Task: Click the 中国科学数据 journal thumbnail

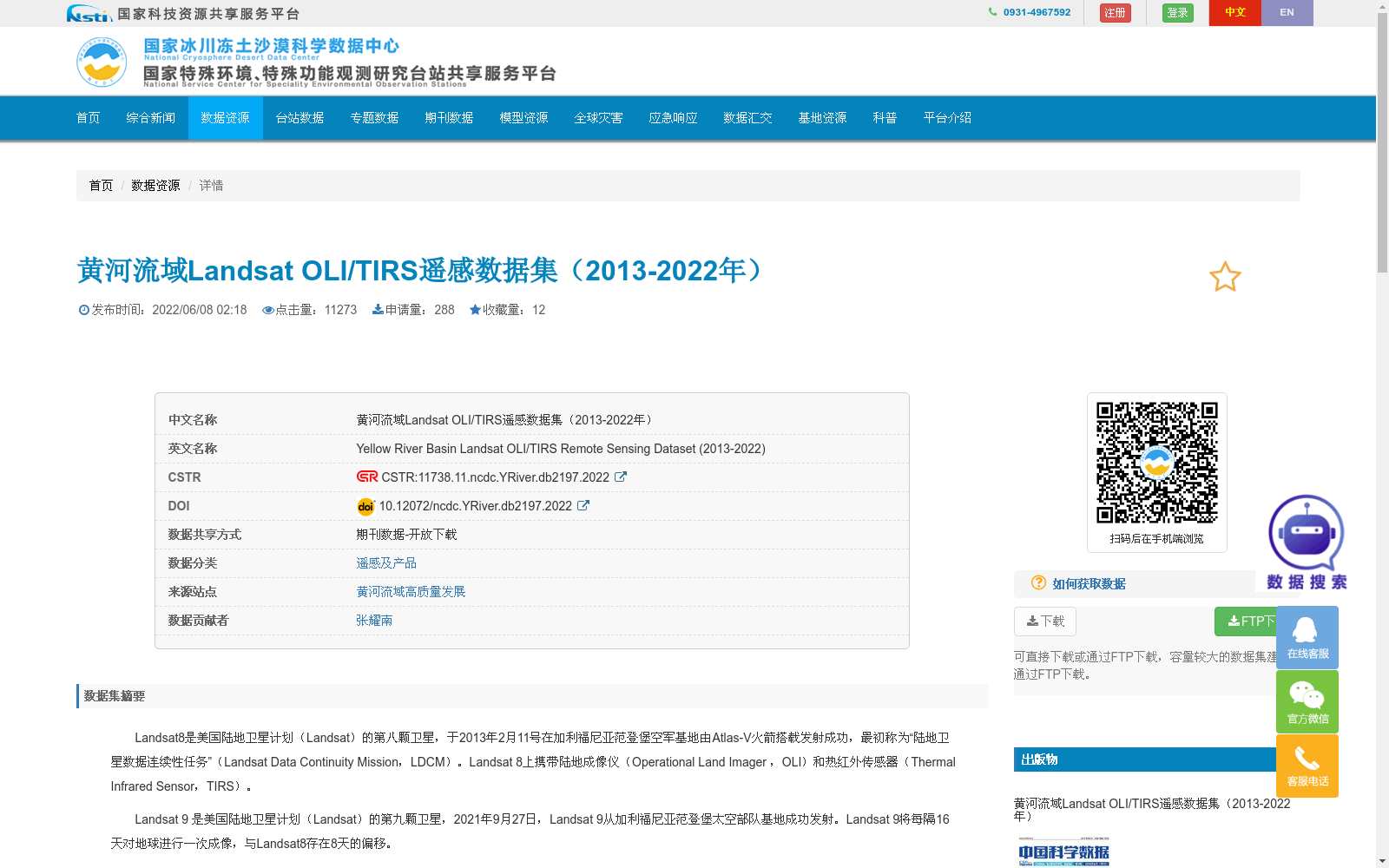Action: click(1064, 852)
